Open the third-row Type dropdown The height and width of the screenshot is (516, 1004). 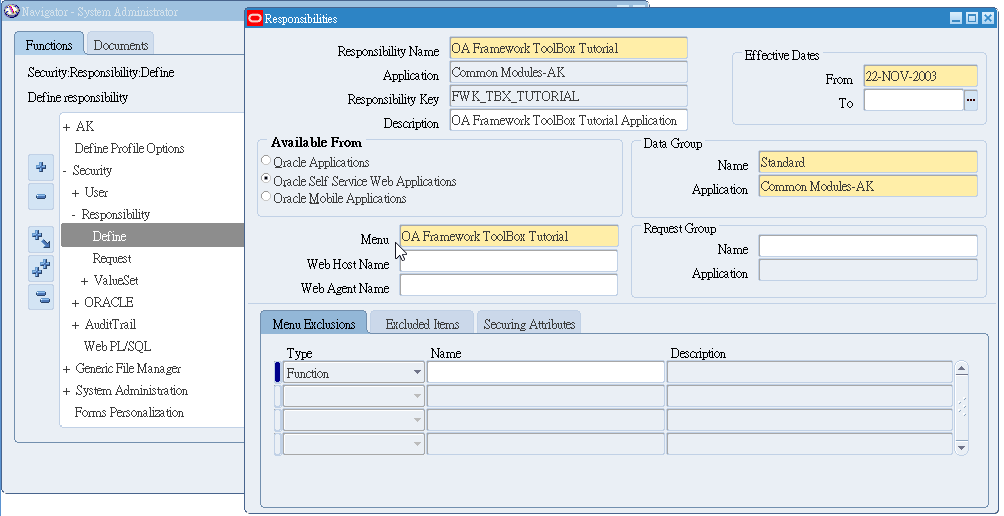(417, 420)
